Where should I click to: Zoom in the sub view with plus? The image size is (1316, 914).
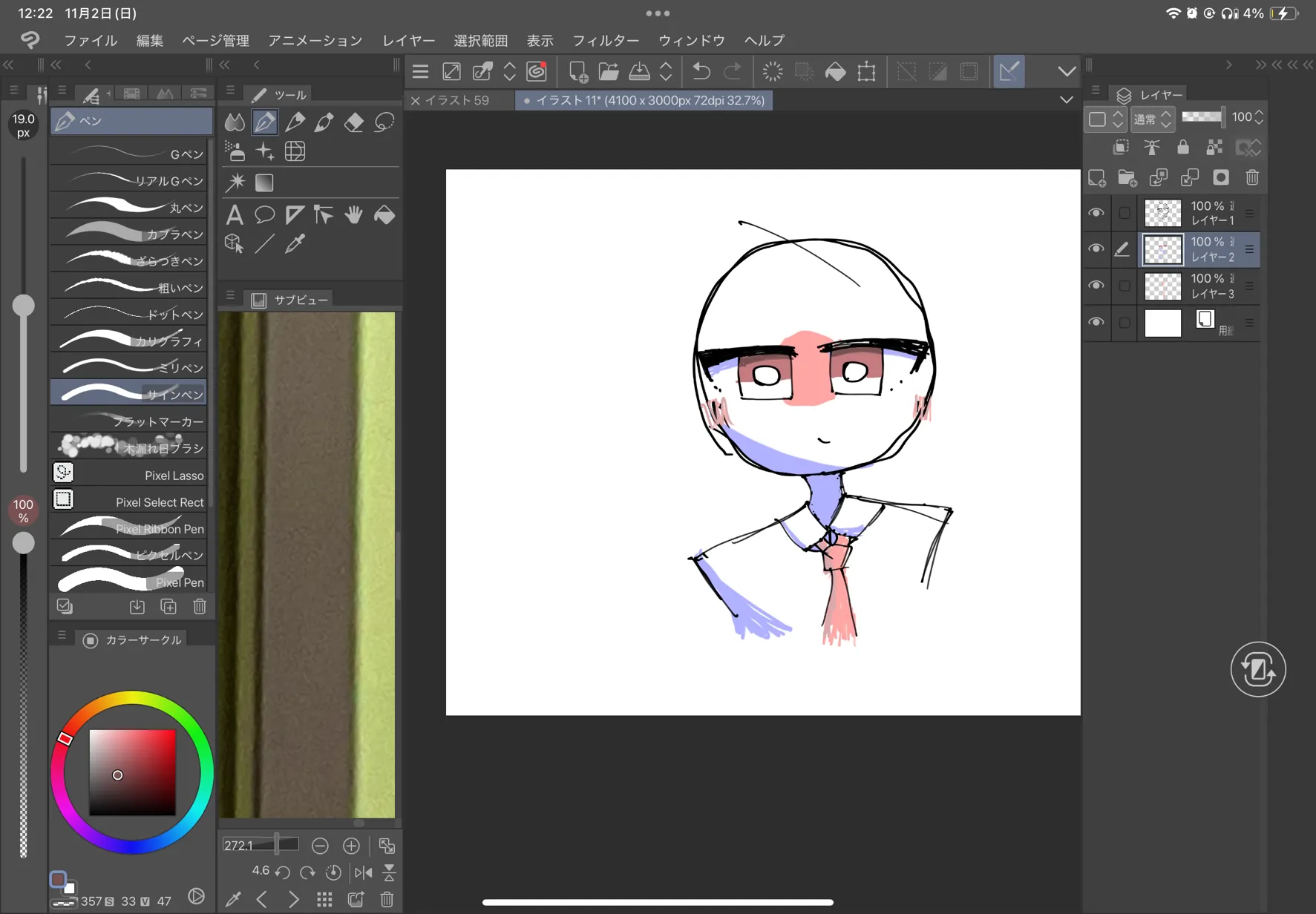(x=351, y=846)
